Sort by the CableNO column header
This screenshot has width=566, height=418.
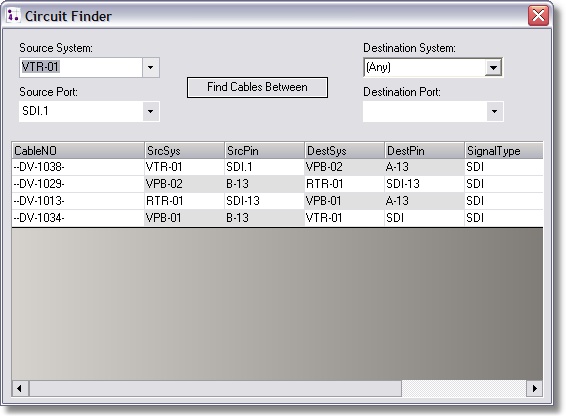(x=78, y=151)
